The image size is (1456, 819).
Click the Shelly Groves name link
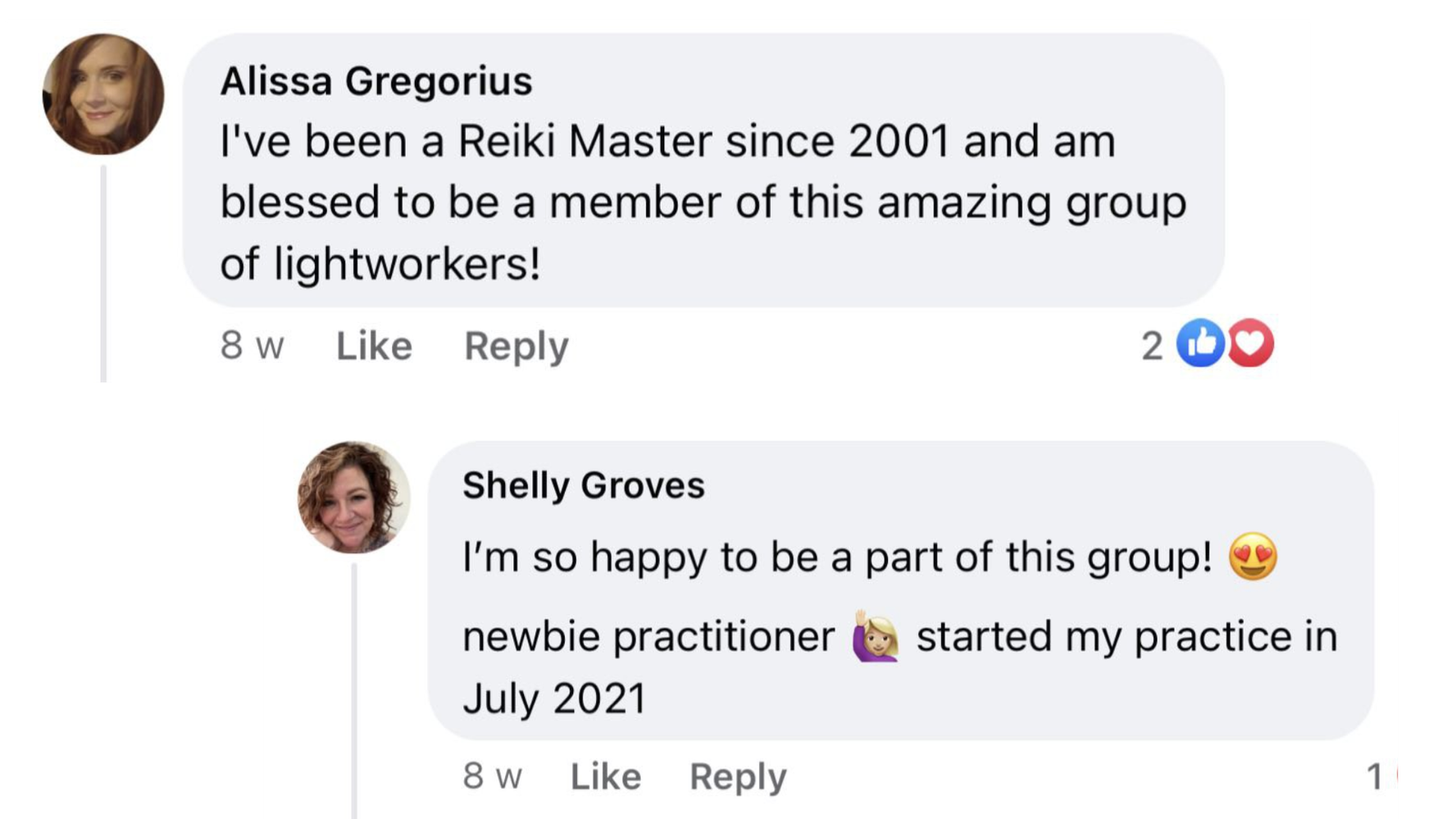(x=583, y=485)
